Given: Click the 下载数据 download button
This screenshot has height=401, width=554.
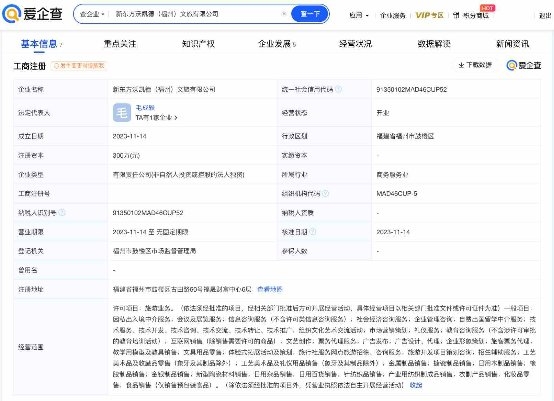Looking at the screenshot, I should coord(475,65).
